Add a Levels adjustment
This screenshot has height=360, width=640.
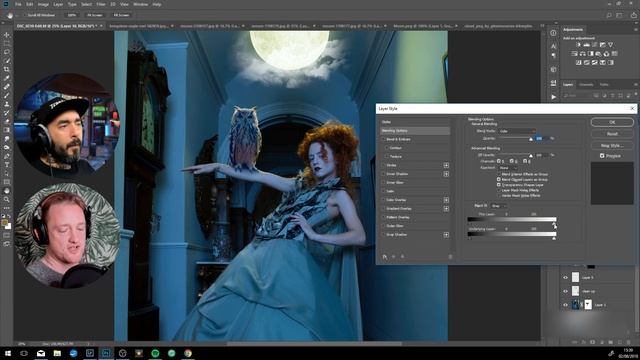point(587,44)
